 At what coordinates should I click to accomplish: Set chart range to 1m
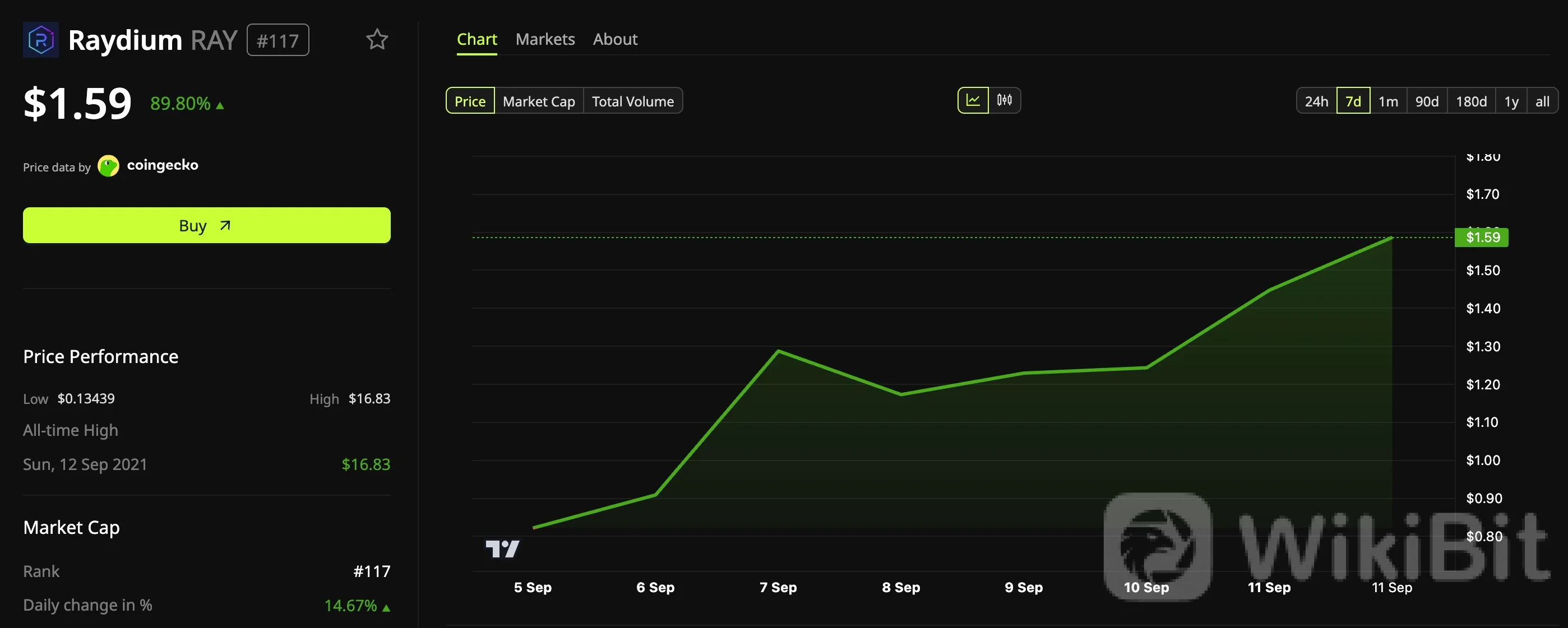pos(1388,101)
